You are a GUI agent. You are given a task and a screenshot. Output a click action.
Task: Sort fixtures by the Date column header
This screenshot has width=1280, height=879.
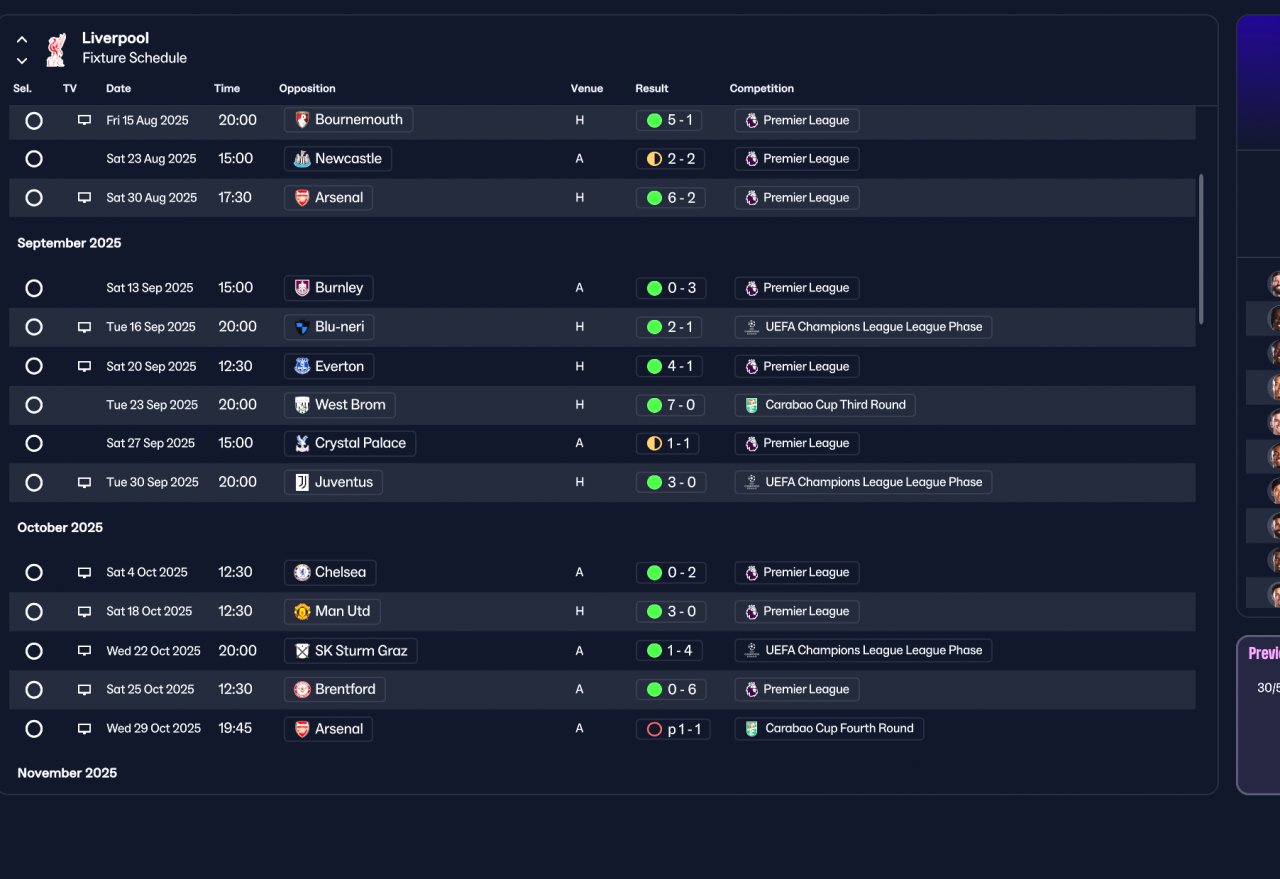coord(119,89)
